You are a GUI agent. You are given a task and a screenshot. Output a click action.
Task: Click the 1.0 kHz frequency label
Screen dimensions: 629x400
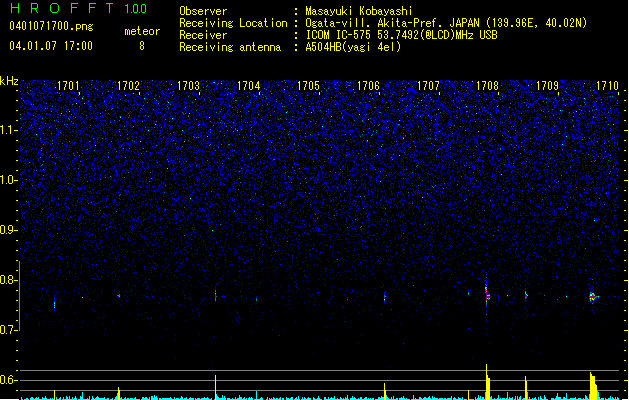pos(8,180)
